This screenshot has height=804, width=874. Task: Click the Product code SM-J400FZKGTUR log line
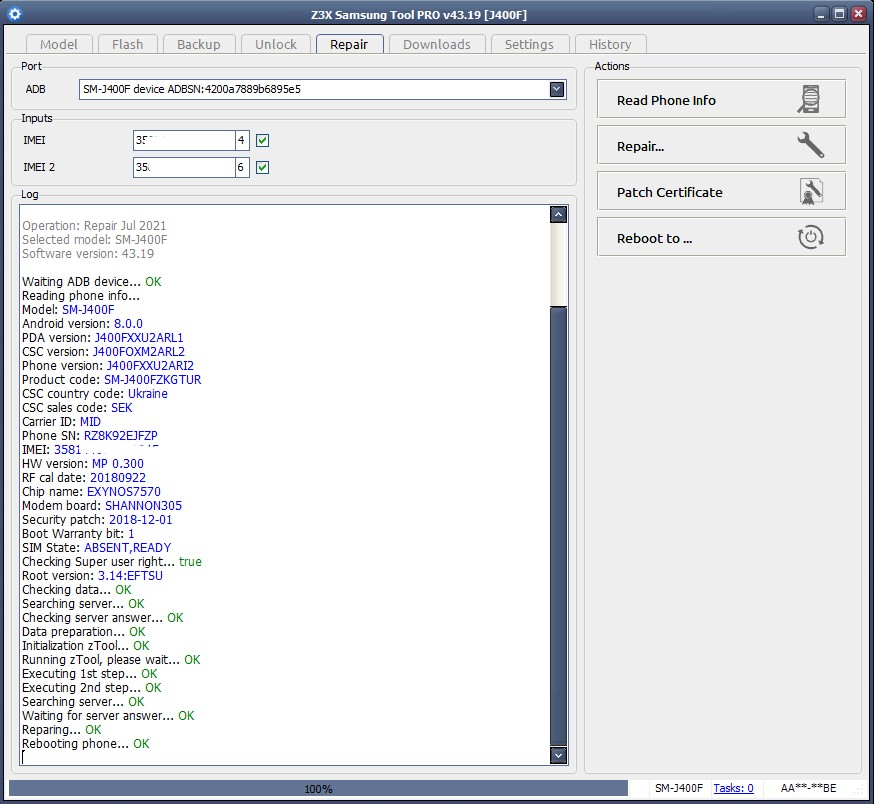(x=111, y=380)
